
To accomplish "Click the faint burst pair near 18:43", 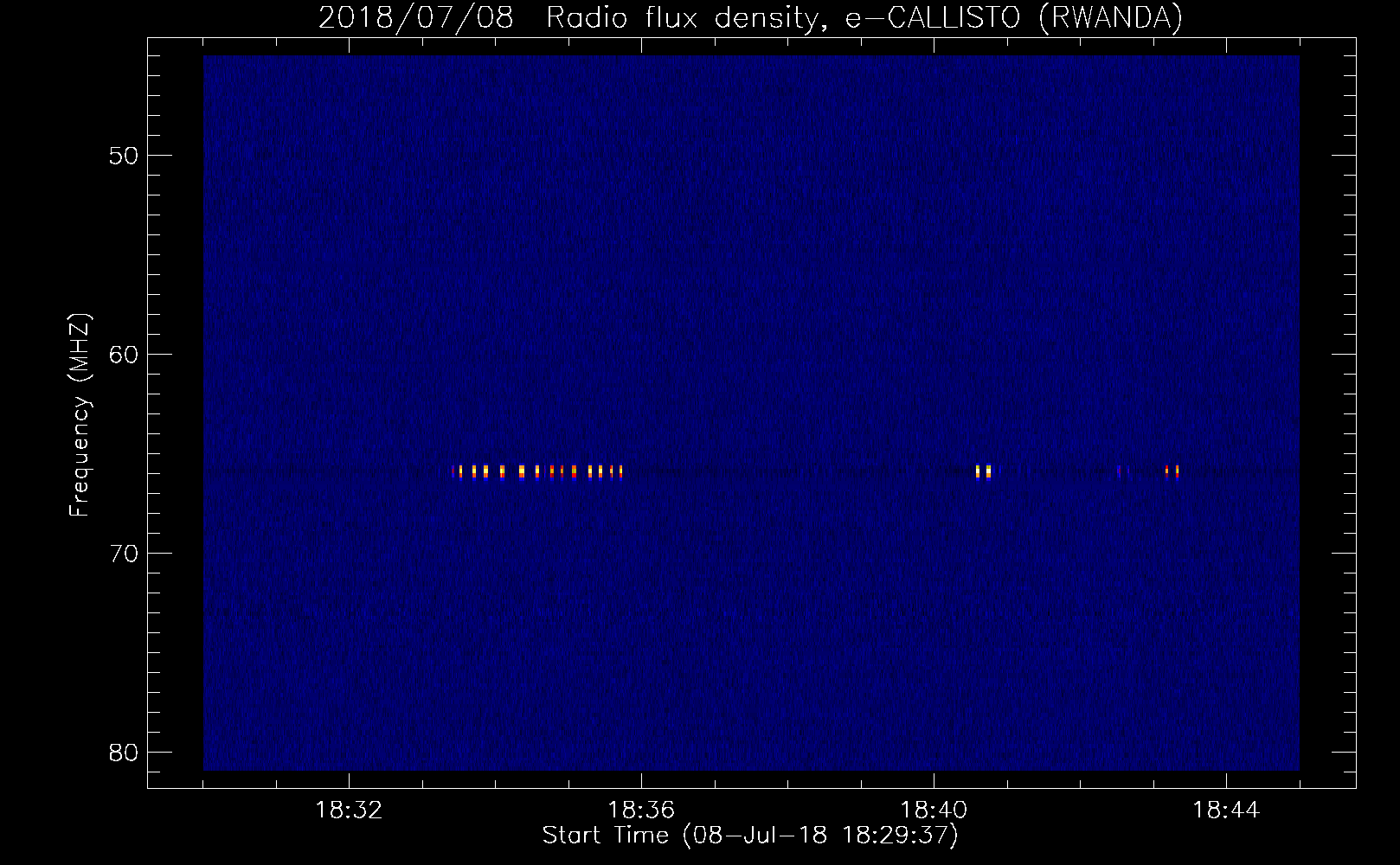I will (x=1172, y=471).
